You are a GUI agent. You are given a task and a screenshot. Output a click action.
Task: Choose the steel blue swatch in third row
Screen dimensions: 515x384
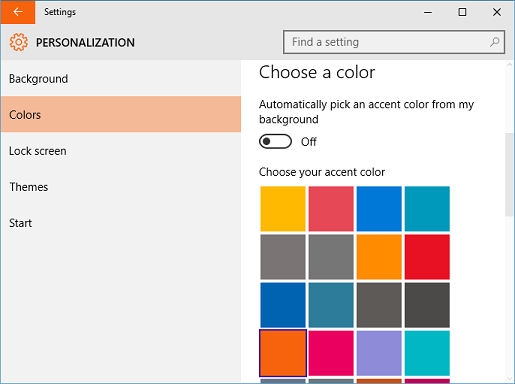point(331,305)
